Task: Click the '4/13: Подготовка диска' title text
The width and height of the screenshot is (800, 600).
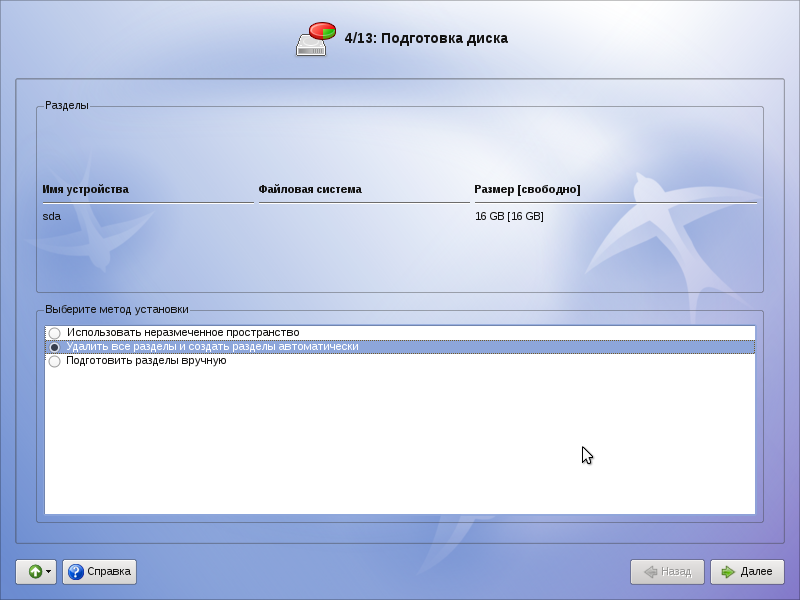Action: [426, 39]
